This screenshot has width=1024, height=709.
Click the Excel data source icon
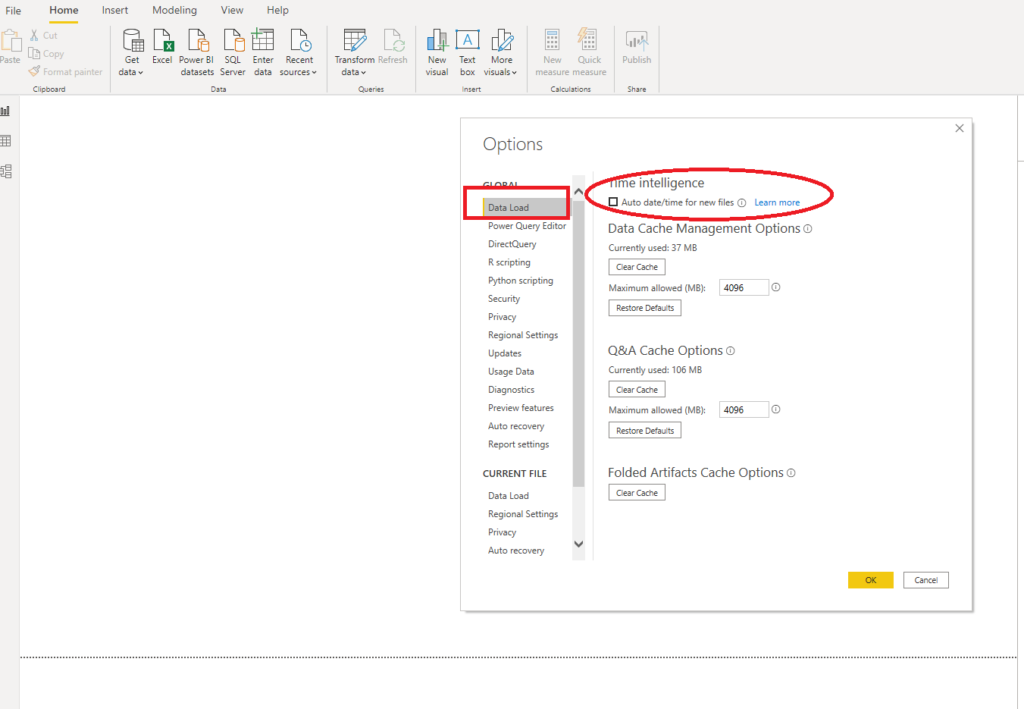point(163,46)
